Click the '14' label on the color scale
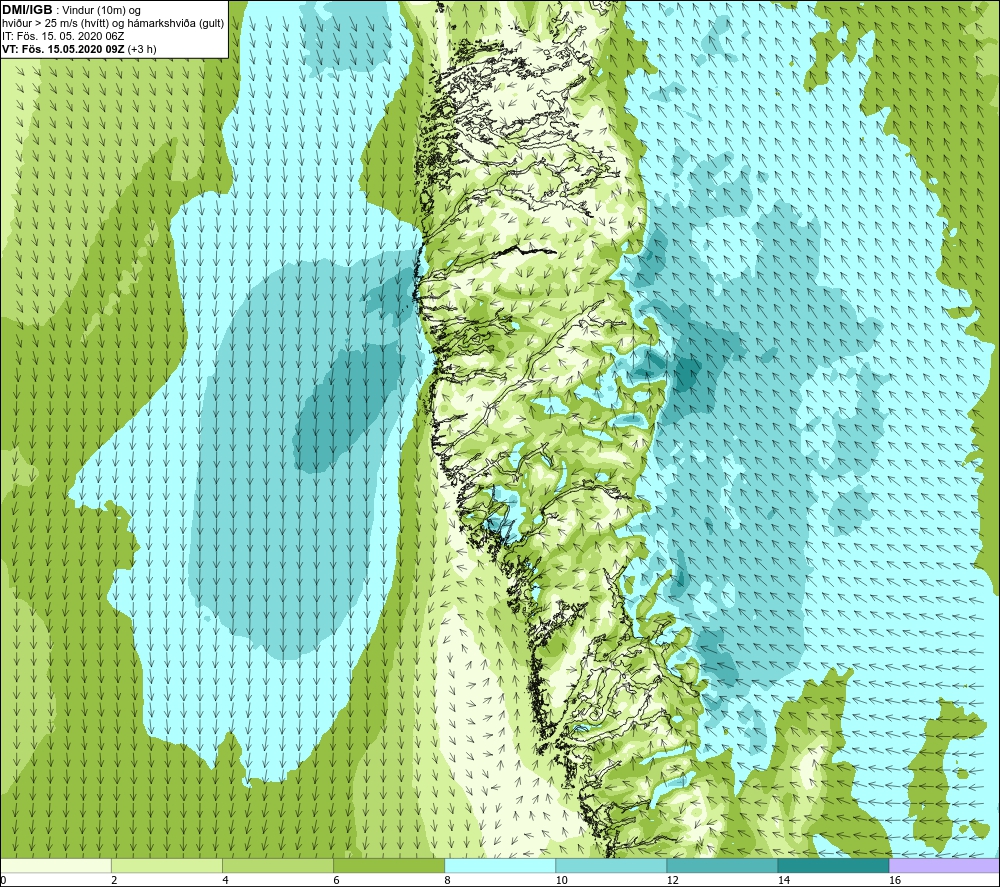This screenshot has width=1000, height=887. 783,880
